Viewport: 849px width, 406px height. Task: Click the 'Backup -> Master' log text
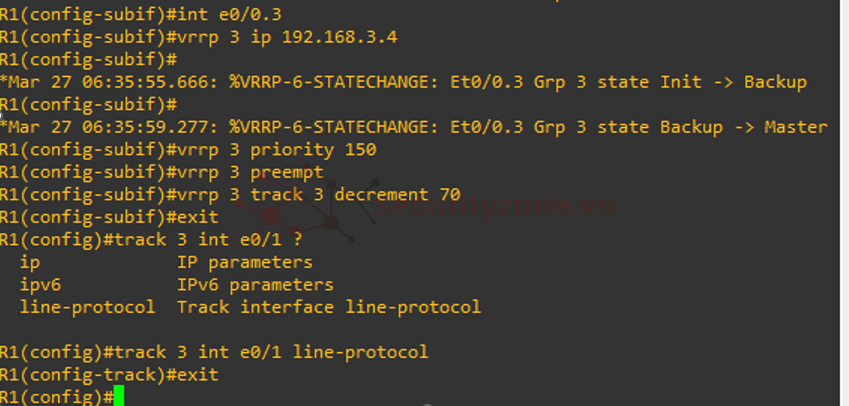[744, 127]
